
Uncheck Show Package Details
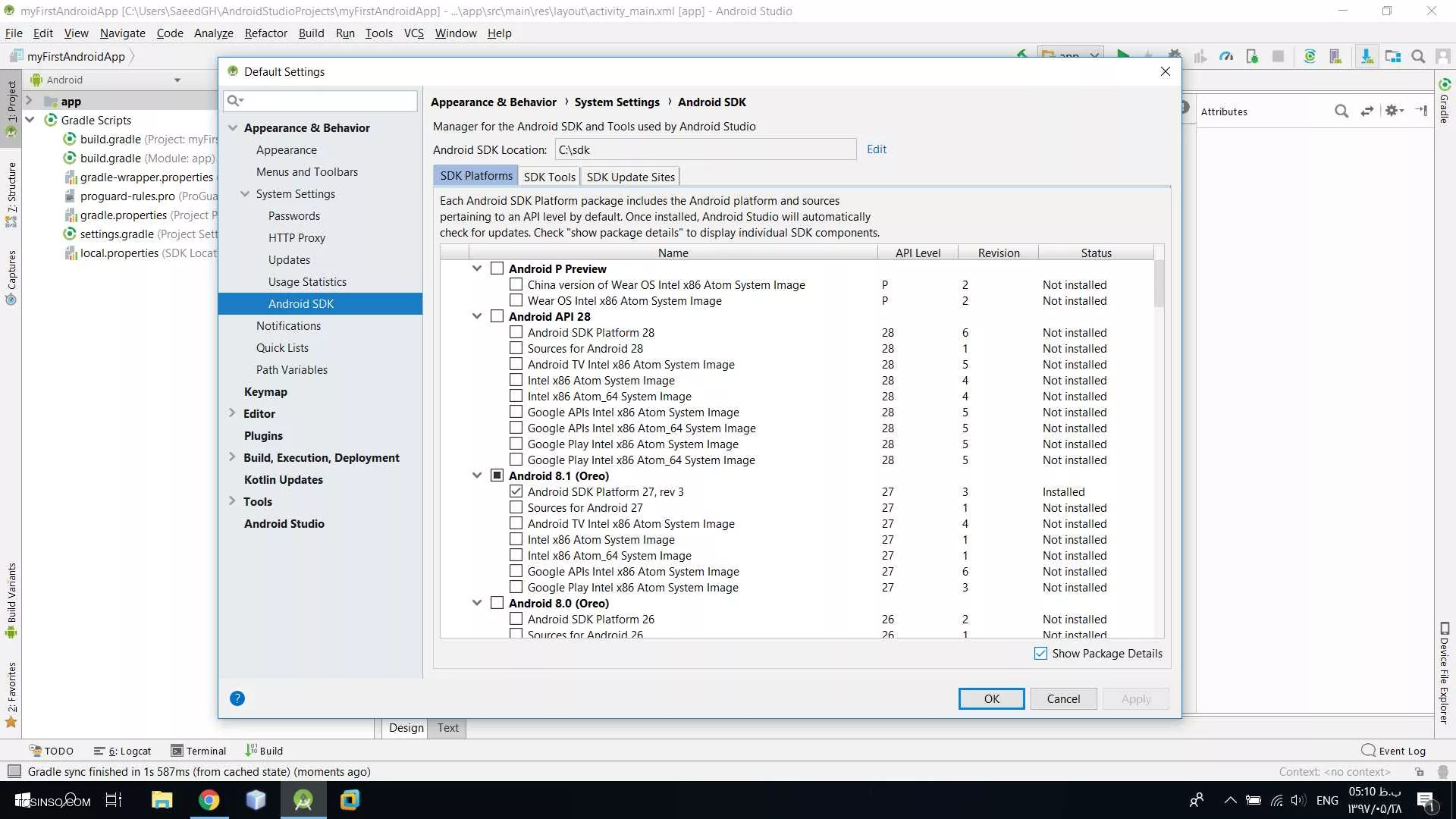(x=1041, y=654)
